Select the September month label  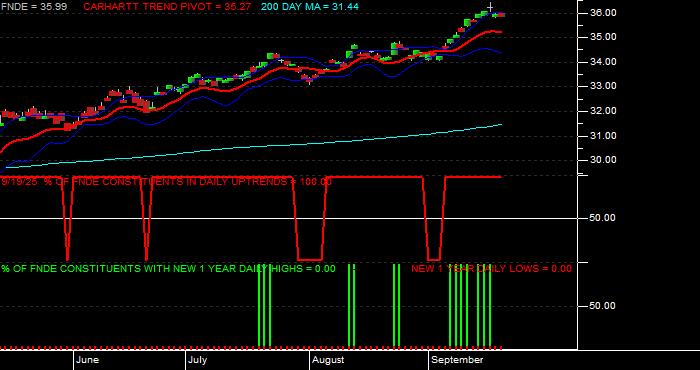pos(458,360)
